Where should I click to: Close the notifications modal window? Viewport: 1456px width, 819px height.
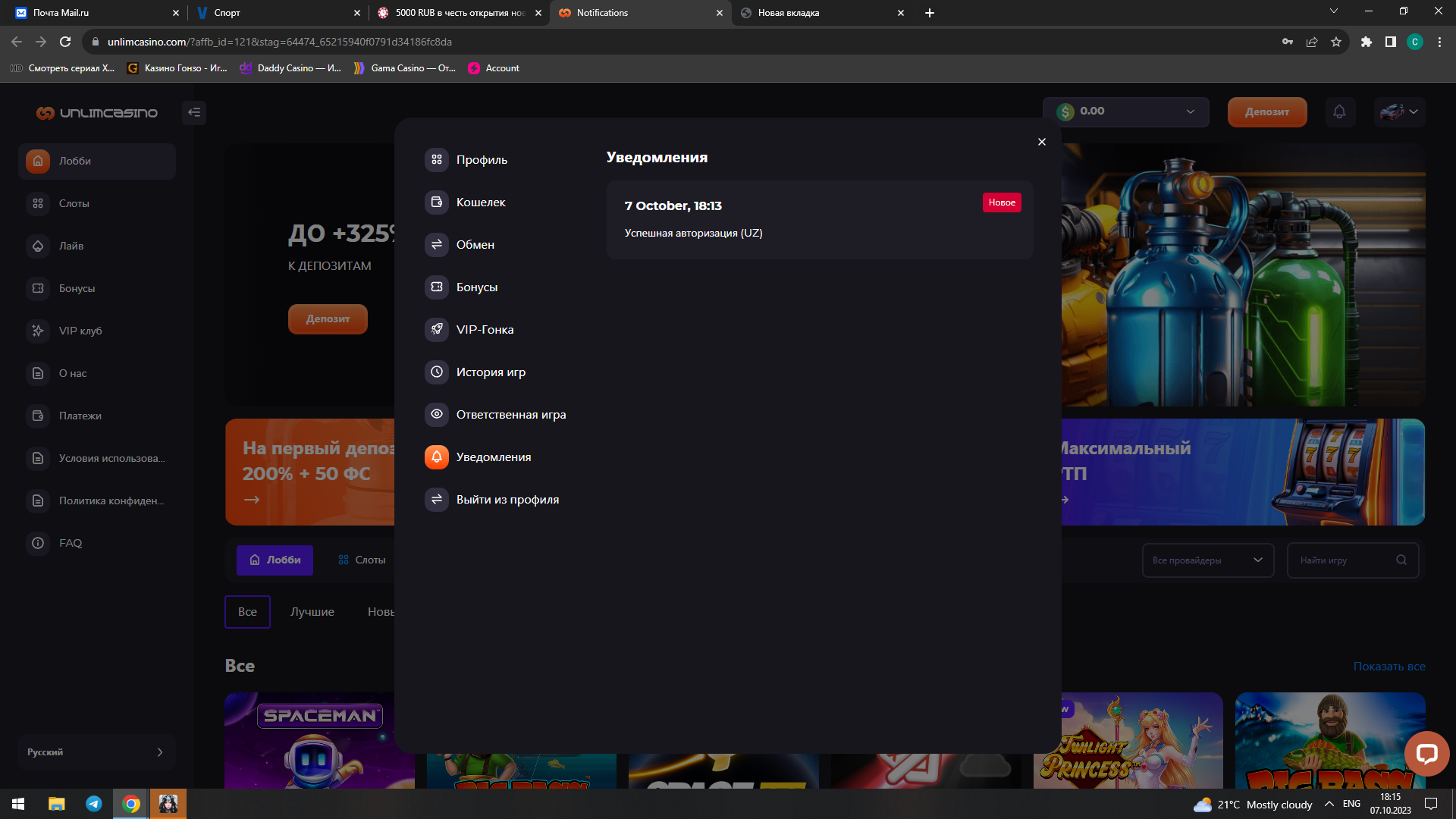coord(1042,142)
